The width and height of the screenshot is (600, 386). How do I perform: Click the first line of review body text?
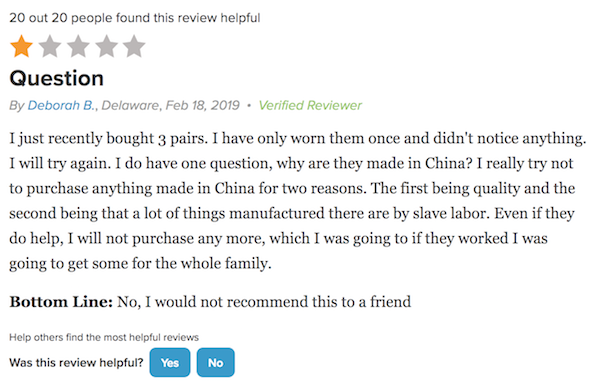tap(298, 138)
